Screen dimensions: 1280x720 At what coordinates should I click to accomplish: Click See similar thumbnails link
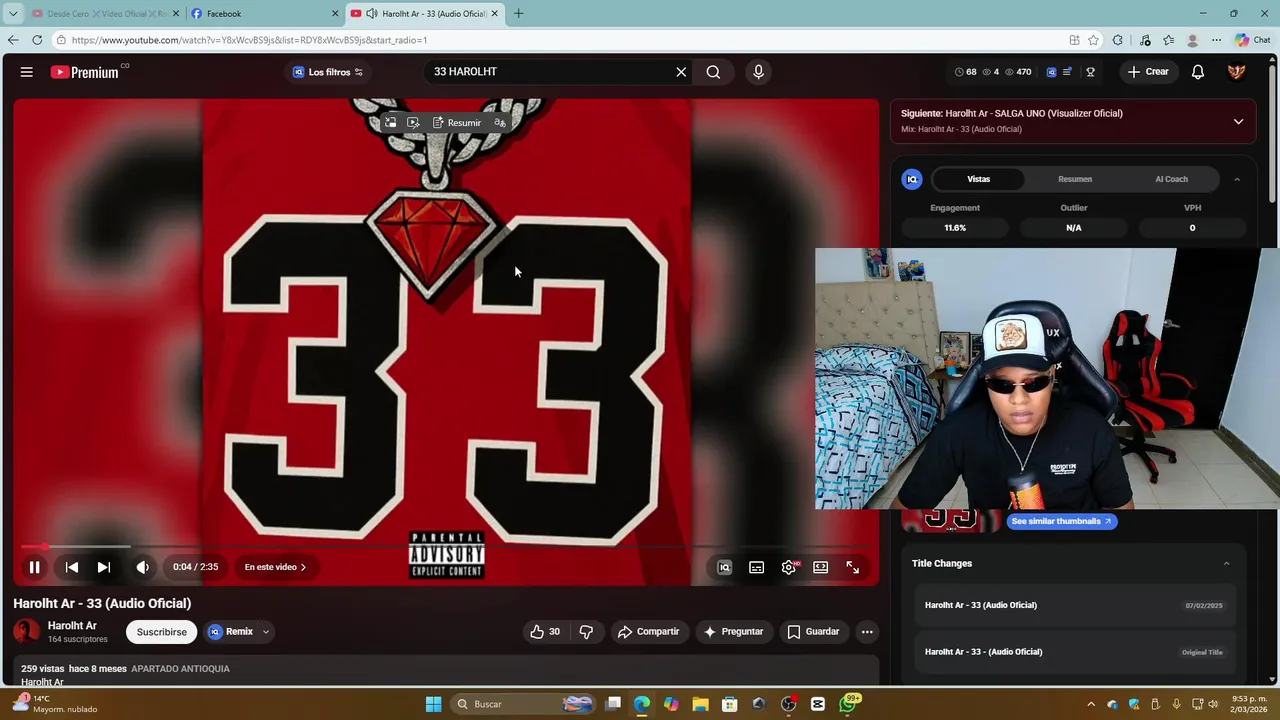click(x=1061, y=521)
